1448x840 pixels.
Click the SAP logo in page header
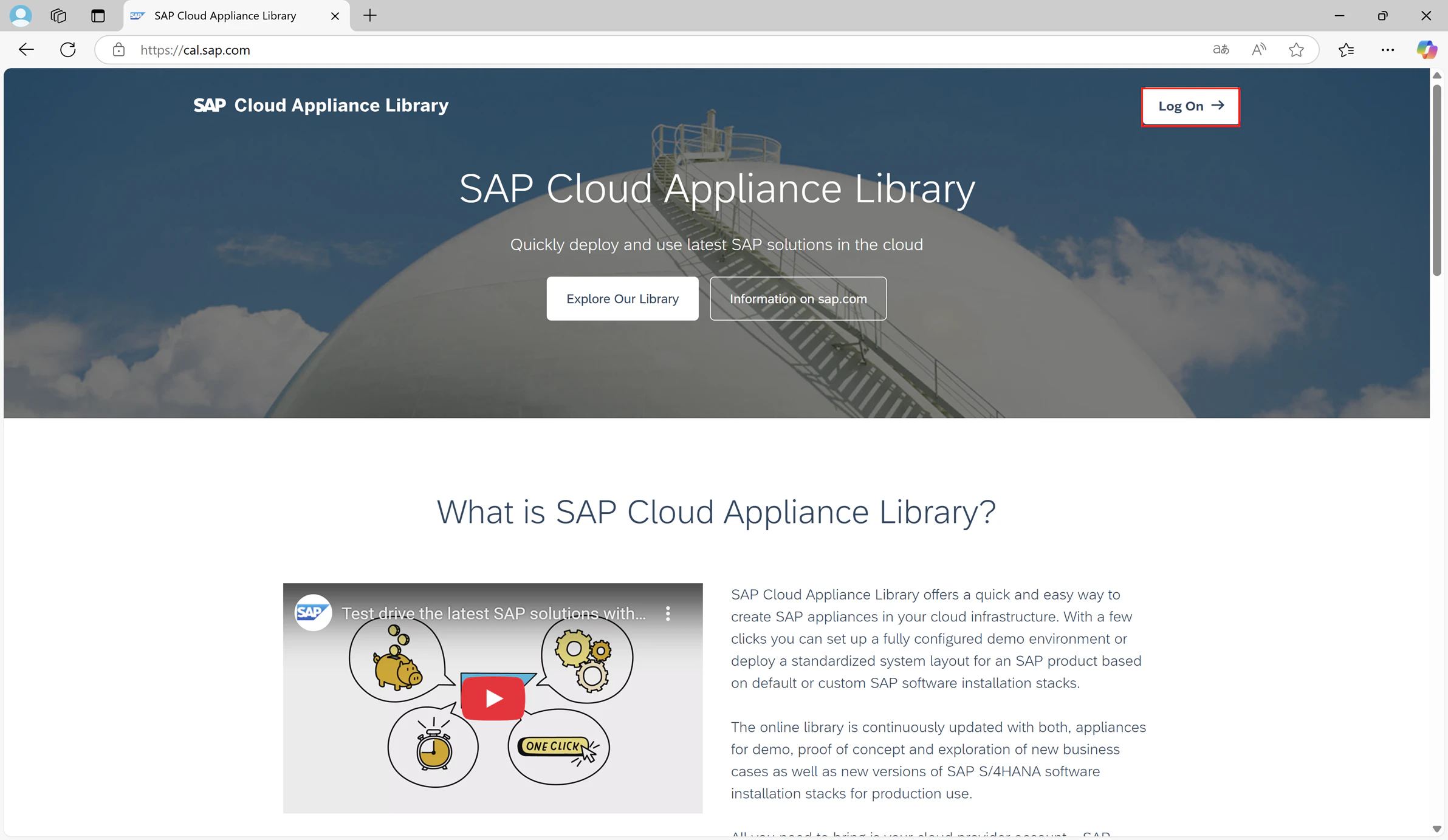tap(210, 105)
